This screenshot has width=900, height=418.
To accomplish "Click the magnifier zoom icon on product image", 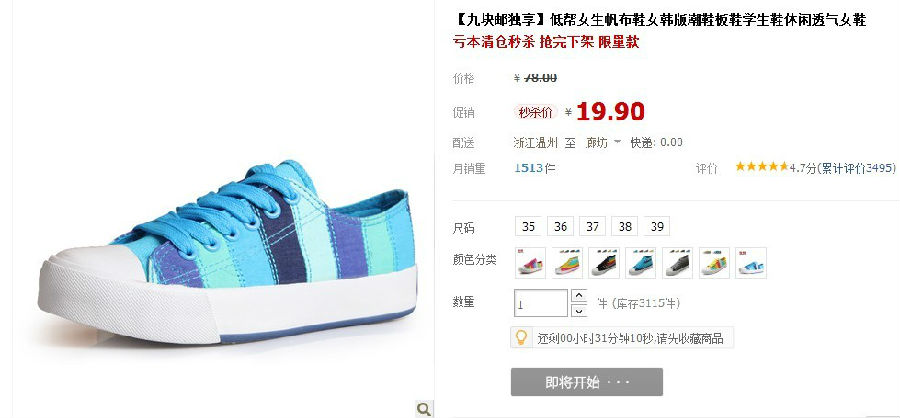I will [424, 409].
